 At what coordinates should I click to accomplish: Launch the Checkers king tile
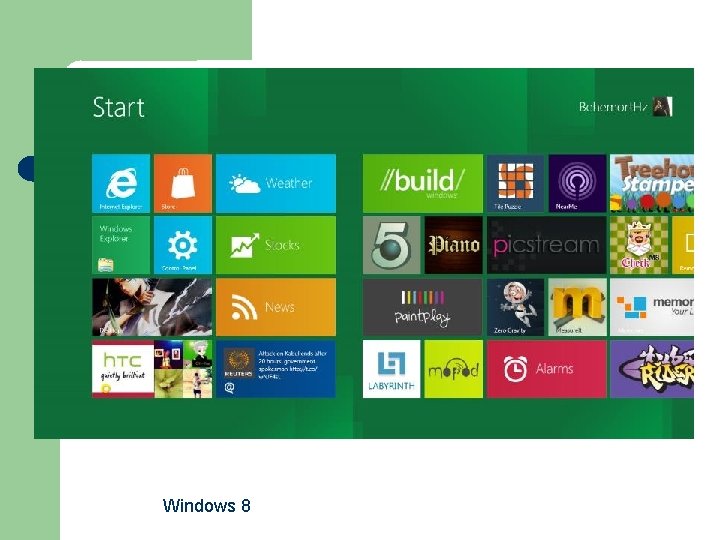pos(639,245)
